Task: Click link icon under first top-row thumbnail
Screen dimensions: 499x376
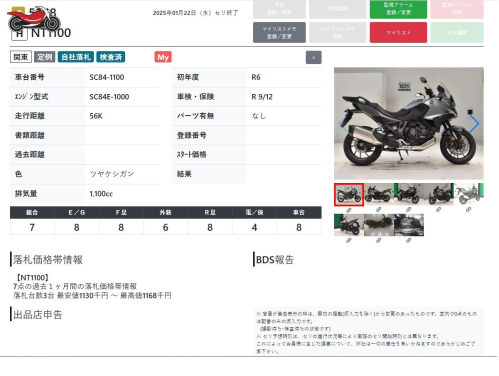Action: point(349,210)
